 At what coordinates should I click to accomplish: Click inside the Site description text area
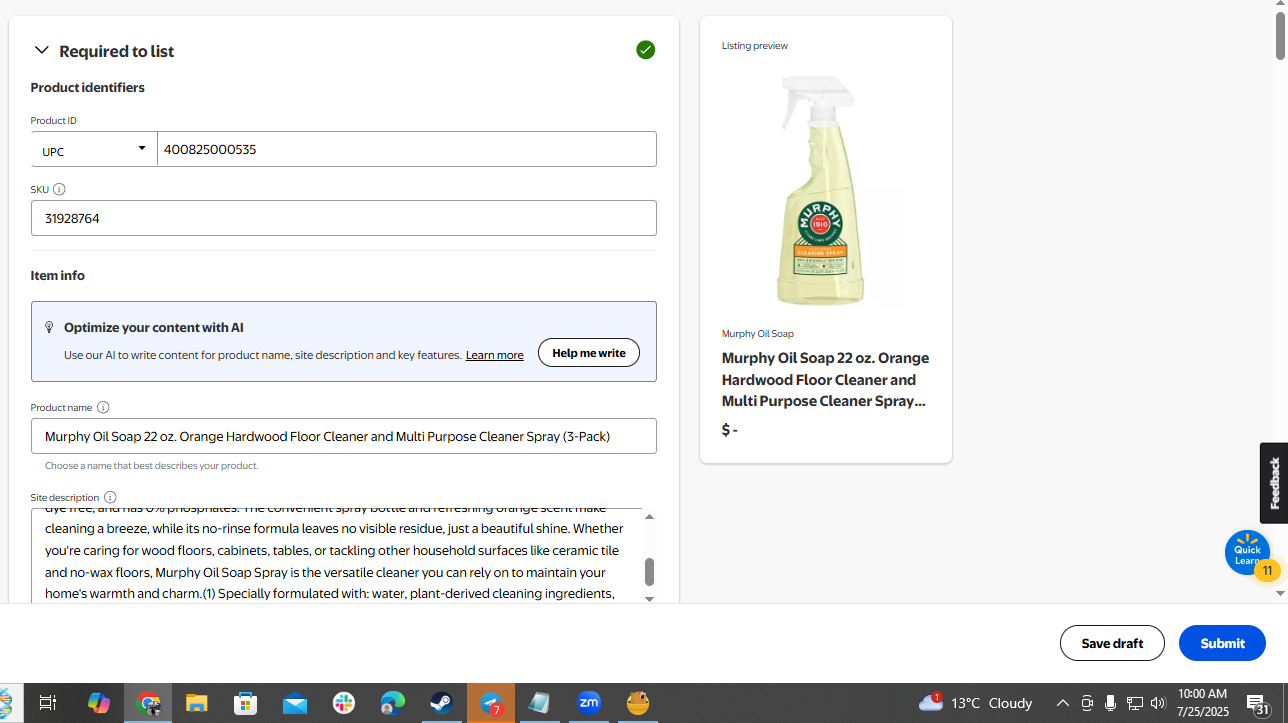click(x=336, y=556)
